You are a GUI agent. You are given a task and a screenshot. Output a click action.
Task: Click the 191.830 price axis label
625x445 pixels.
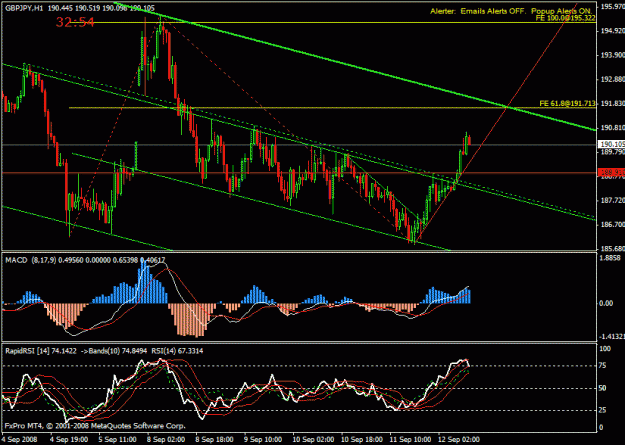pyautogui.click(x=613, y=103)
